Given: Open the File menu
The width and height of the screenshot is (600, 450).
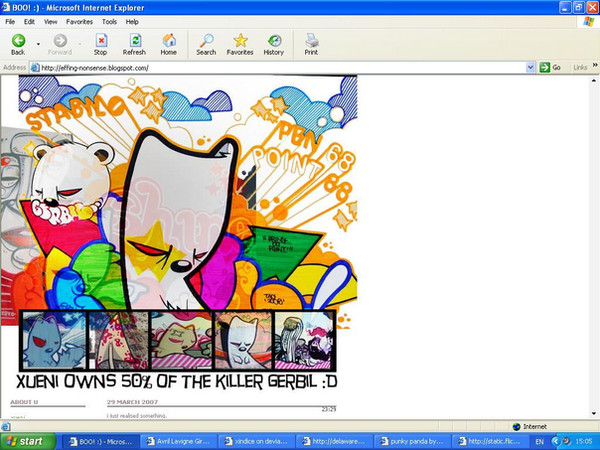Looking at the screenshot, I should click(10, 22).
